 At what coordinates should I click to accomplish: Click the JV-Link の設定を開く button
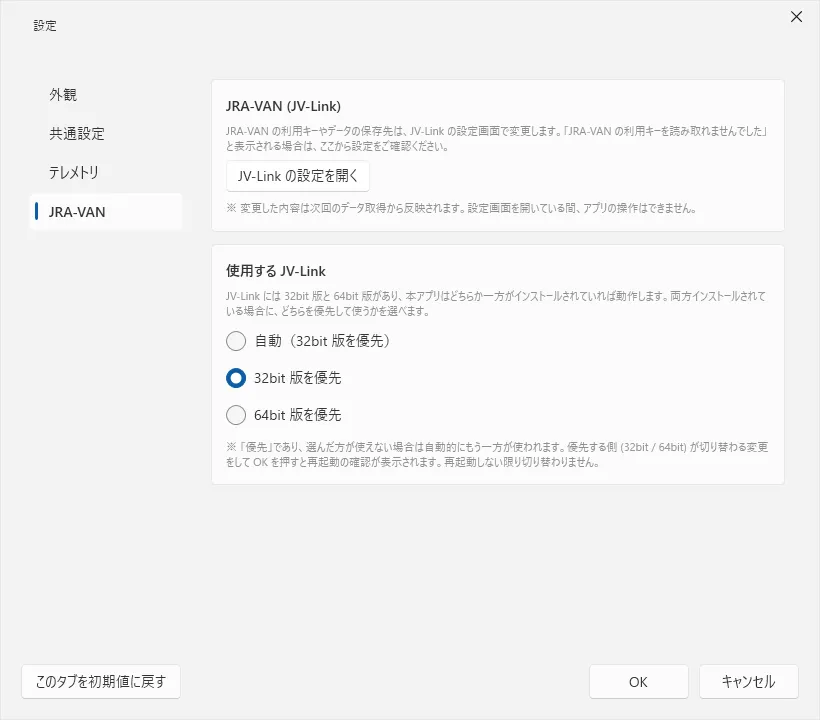(x=298, y=176)
